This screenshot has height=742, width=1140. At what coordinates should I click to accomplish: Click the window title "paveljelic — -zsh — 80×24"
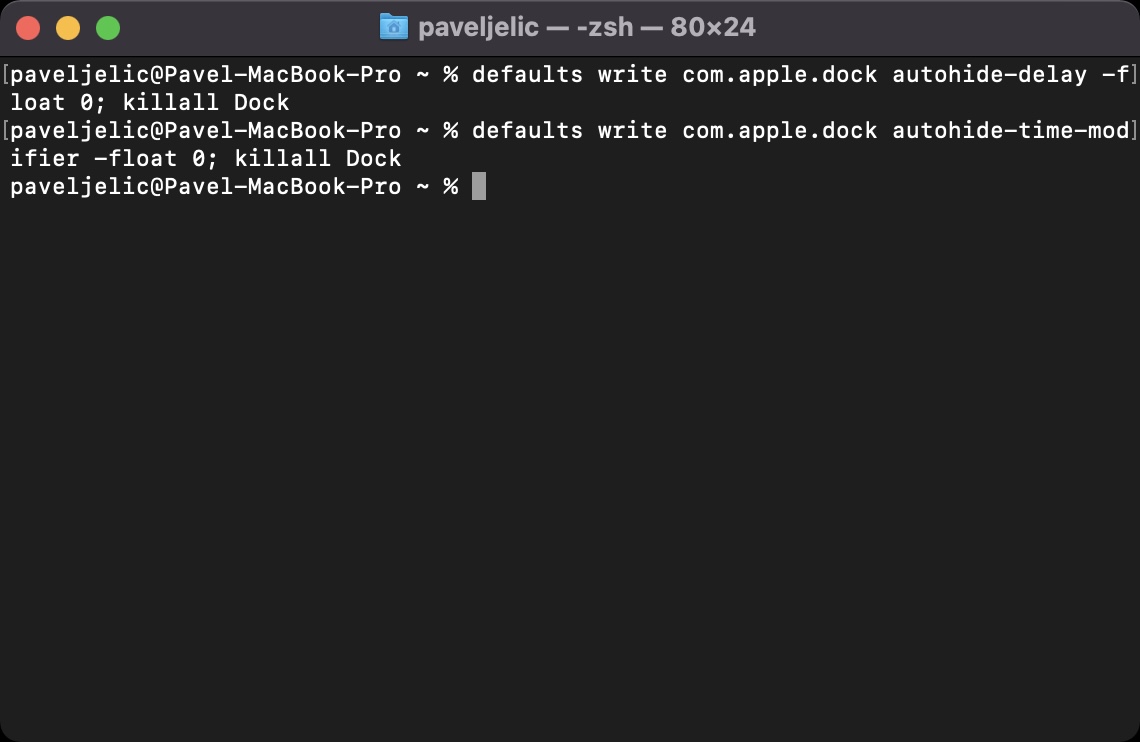point(586,27)
